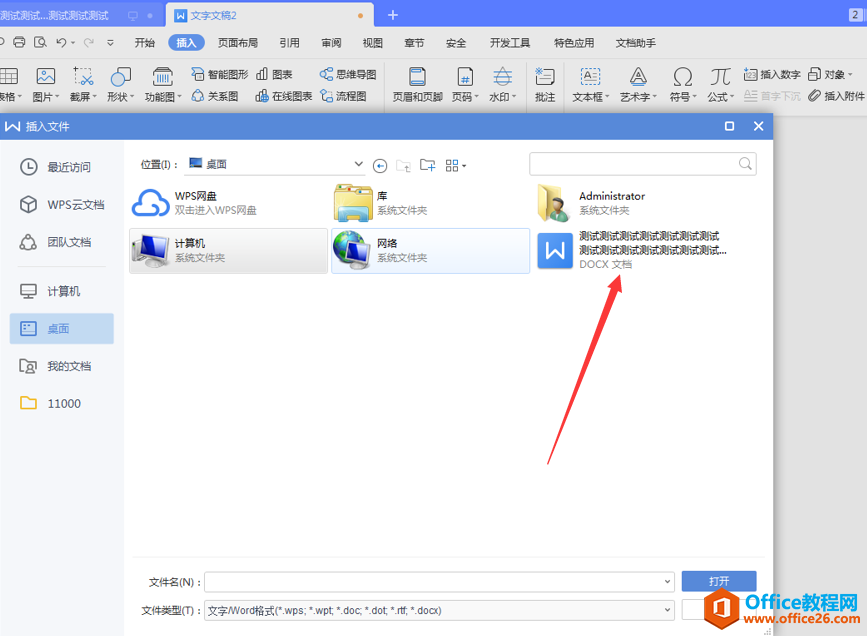Viewport: 867px width, 636px height.
Task: Select Team Docs (团队文档) in sidebar
Action: pyautogui.click(x=62, y=242)
